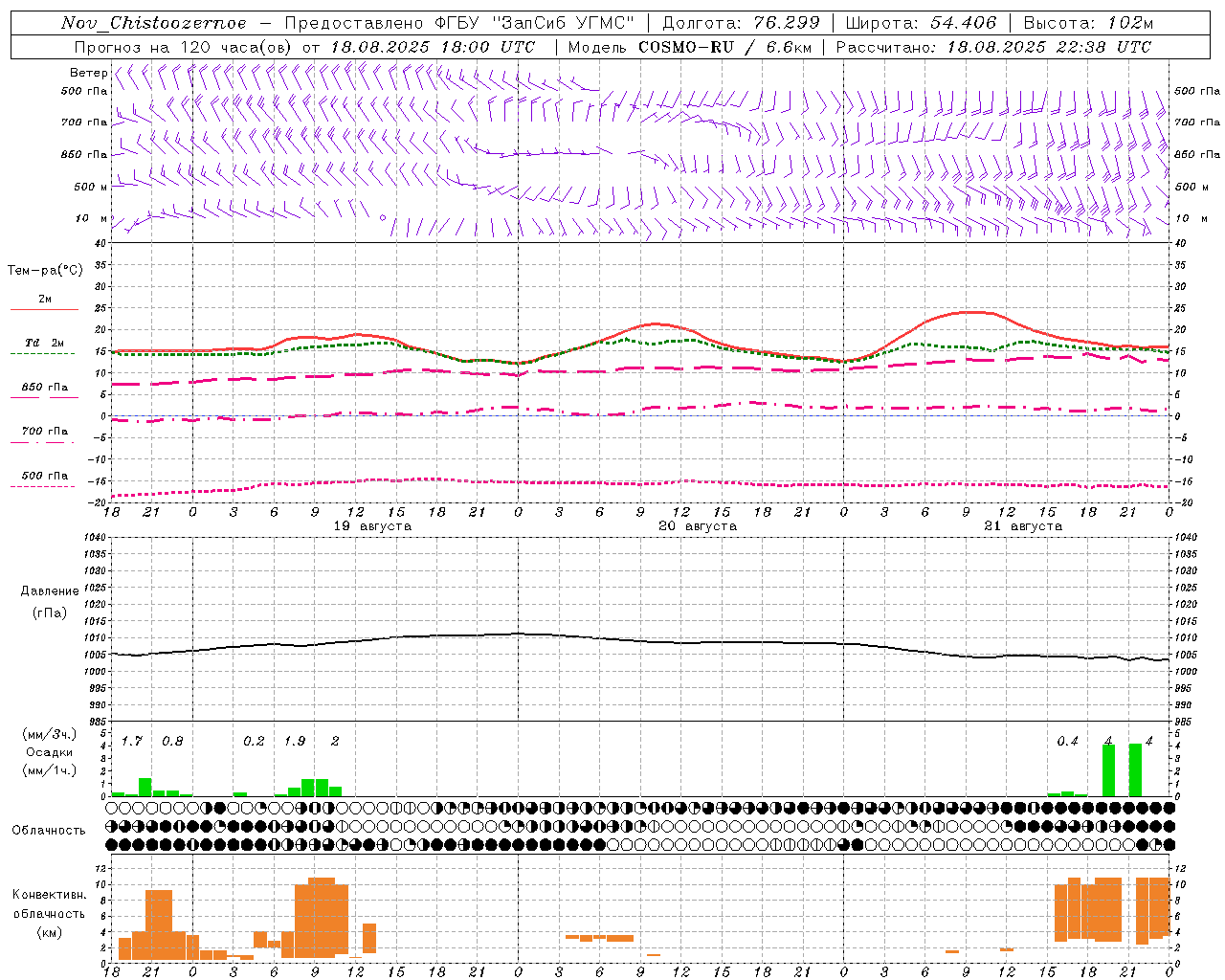This screenshot has height=980, width=1225.
Task: Click the station name Nov_Chistoozernoe
Action: click(153, 23)
